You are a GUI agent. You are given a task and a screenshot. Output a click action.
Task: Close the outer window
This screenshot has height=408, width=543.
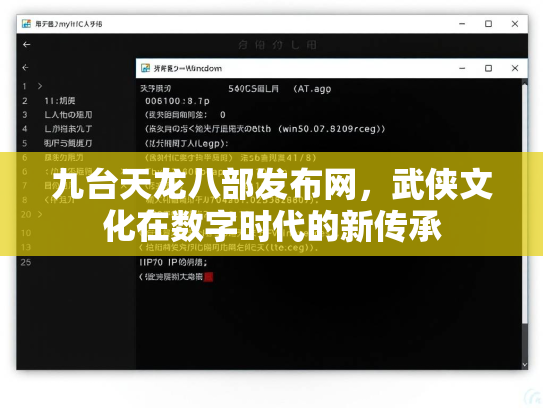point(515,24)
